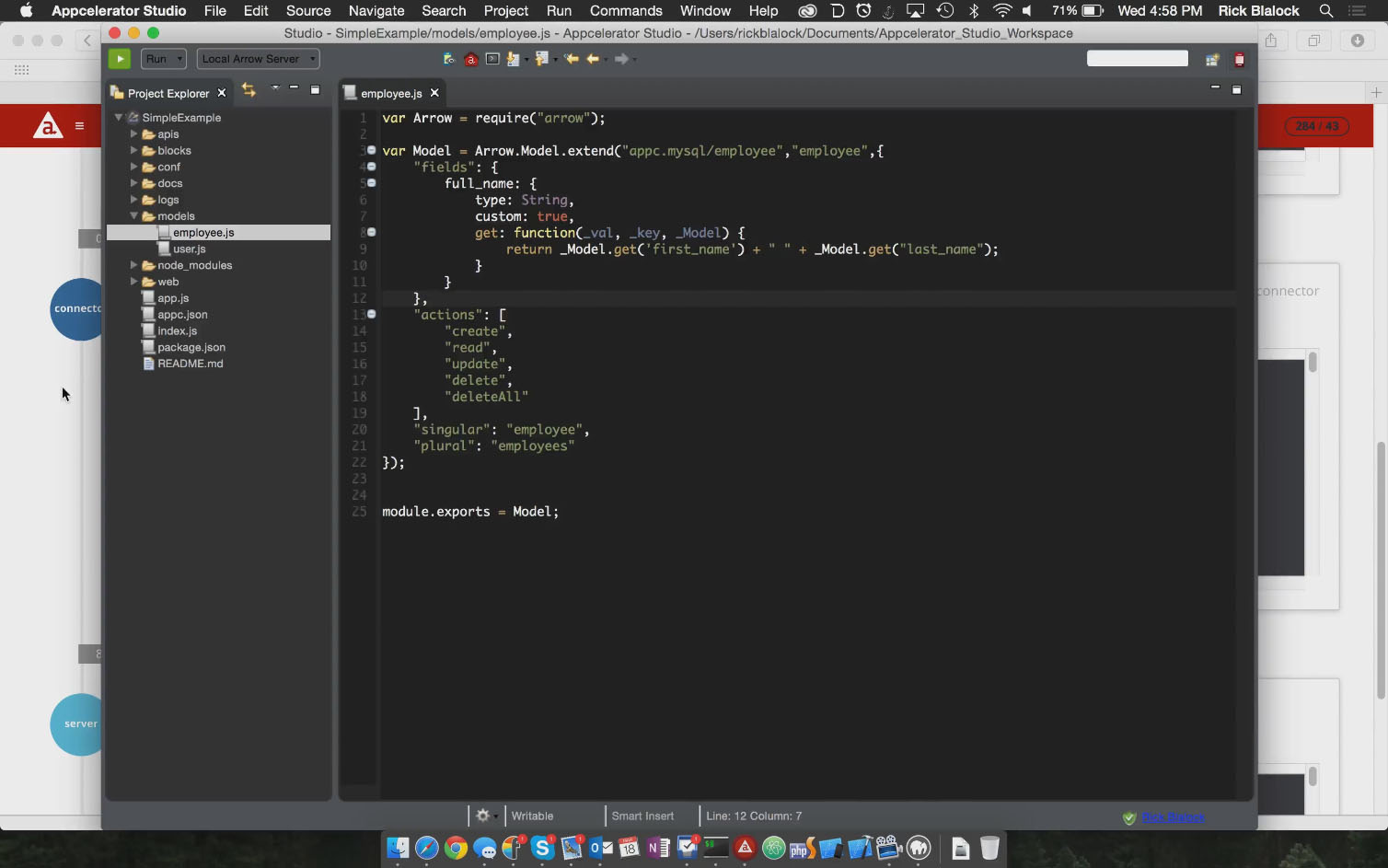Expand the node_modules folder
The width and height of the screenshot is (1388, 868).
point(133,265)
